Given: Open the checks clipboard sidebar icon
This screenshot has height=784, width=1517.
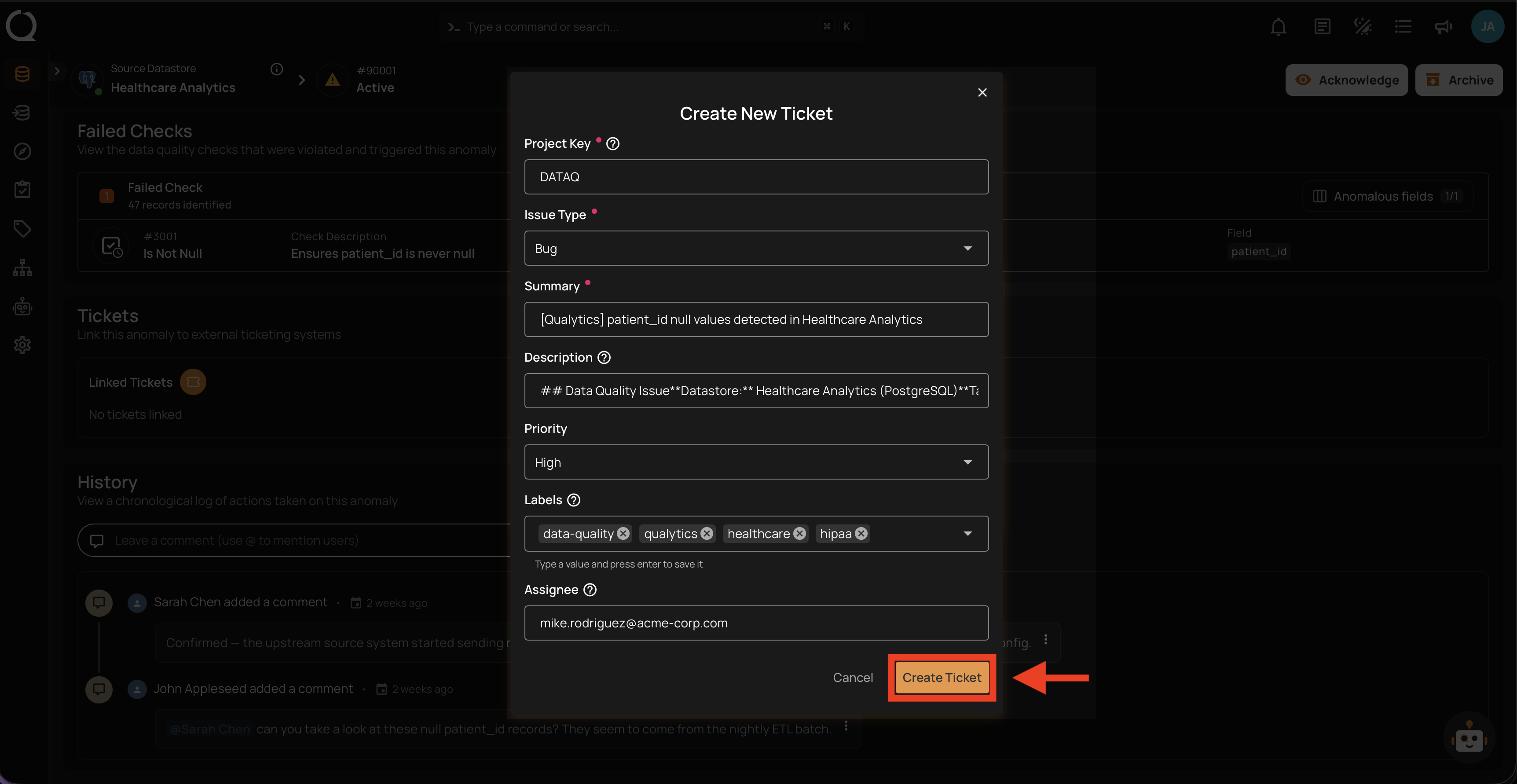Looking at the screenshot, I should 22,190.
